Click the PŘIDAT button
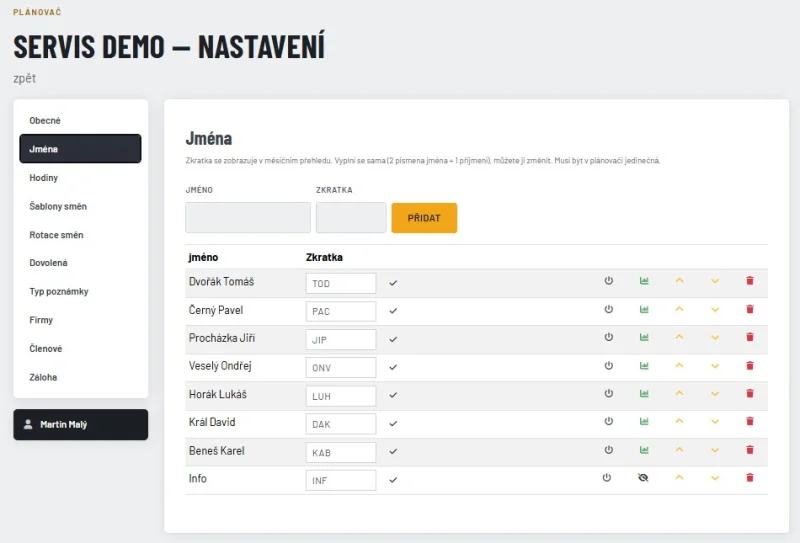This screenshot has width=800, height=543. [x=424, y=218]
